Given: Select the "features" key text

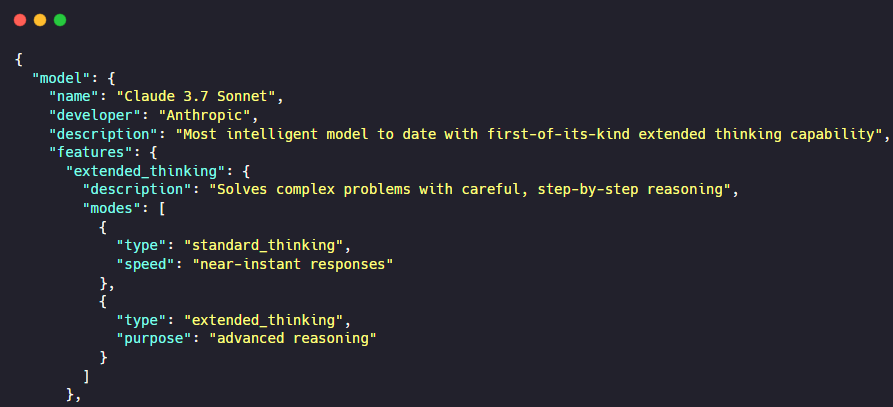Looking at the screenshot, I should point(90,152).
